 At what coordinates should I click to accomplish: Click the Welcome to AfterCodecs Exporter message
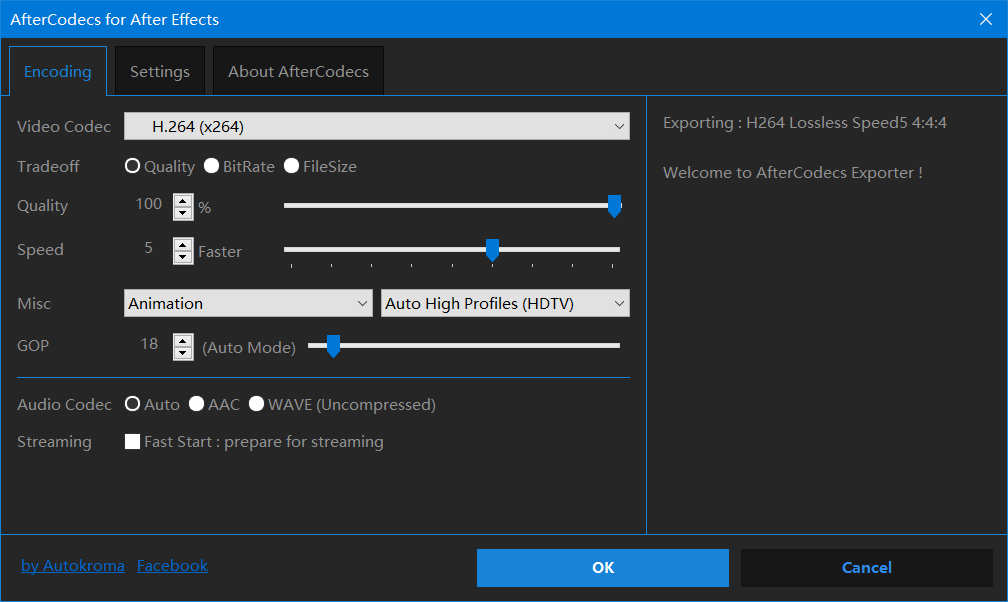[793, 173]
